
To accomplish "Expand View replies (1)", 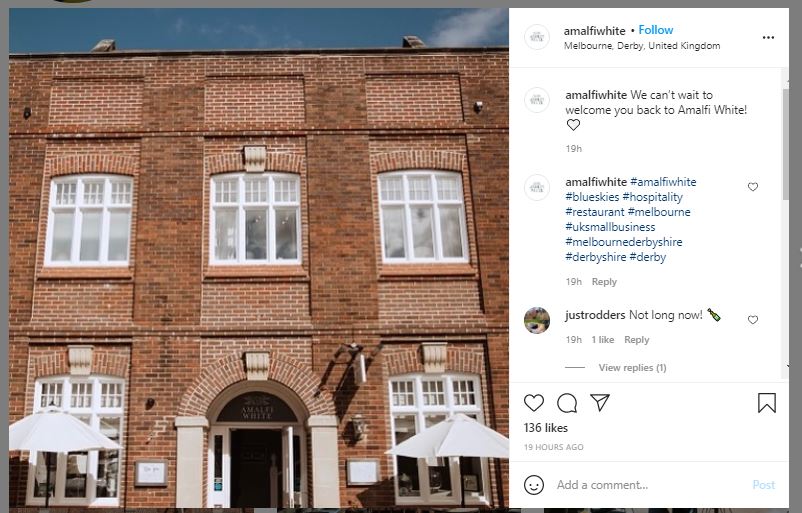I will pos(632,367).
